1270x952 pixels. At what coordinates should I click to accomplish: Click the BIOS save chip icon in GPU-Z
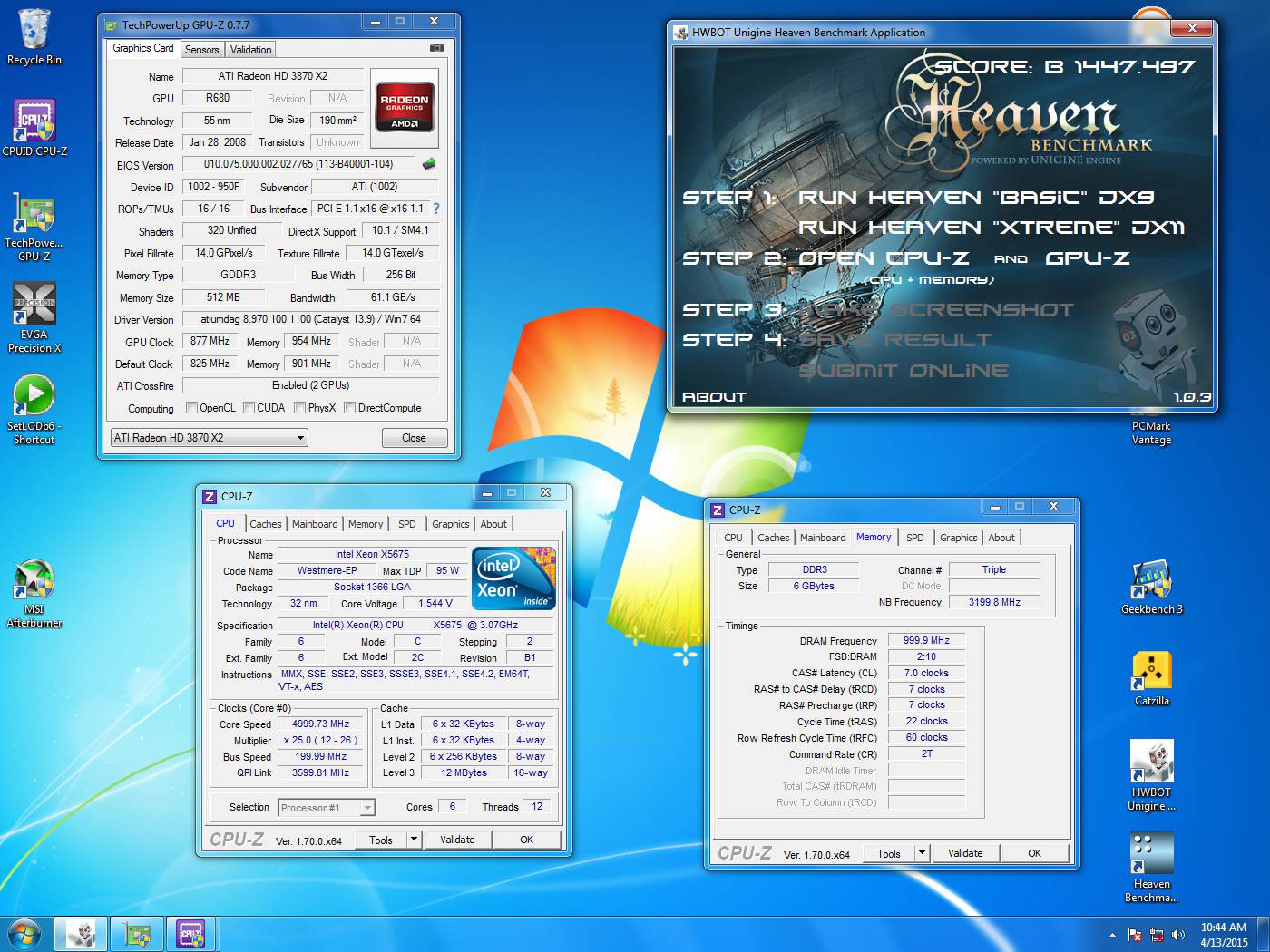(429, 164)
